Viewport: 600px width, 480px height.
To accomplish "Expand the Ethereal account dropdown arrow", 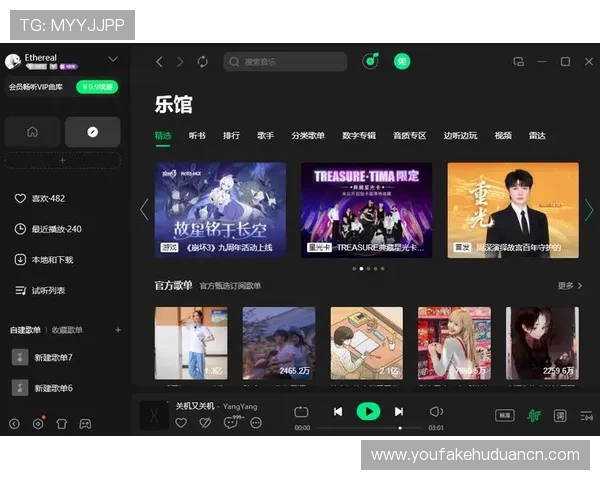I will tap(113, 59).
